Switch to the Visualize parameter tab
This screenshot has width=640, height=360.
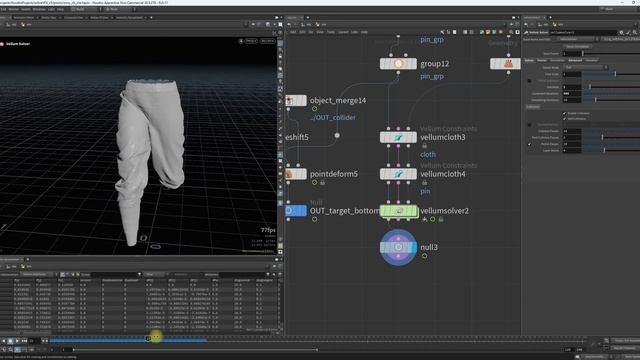coord(591,60)
